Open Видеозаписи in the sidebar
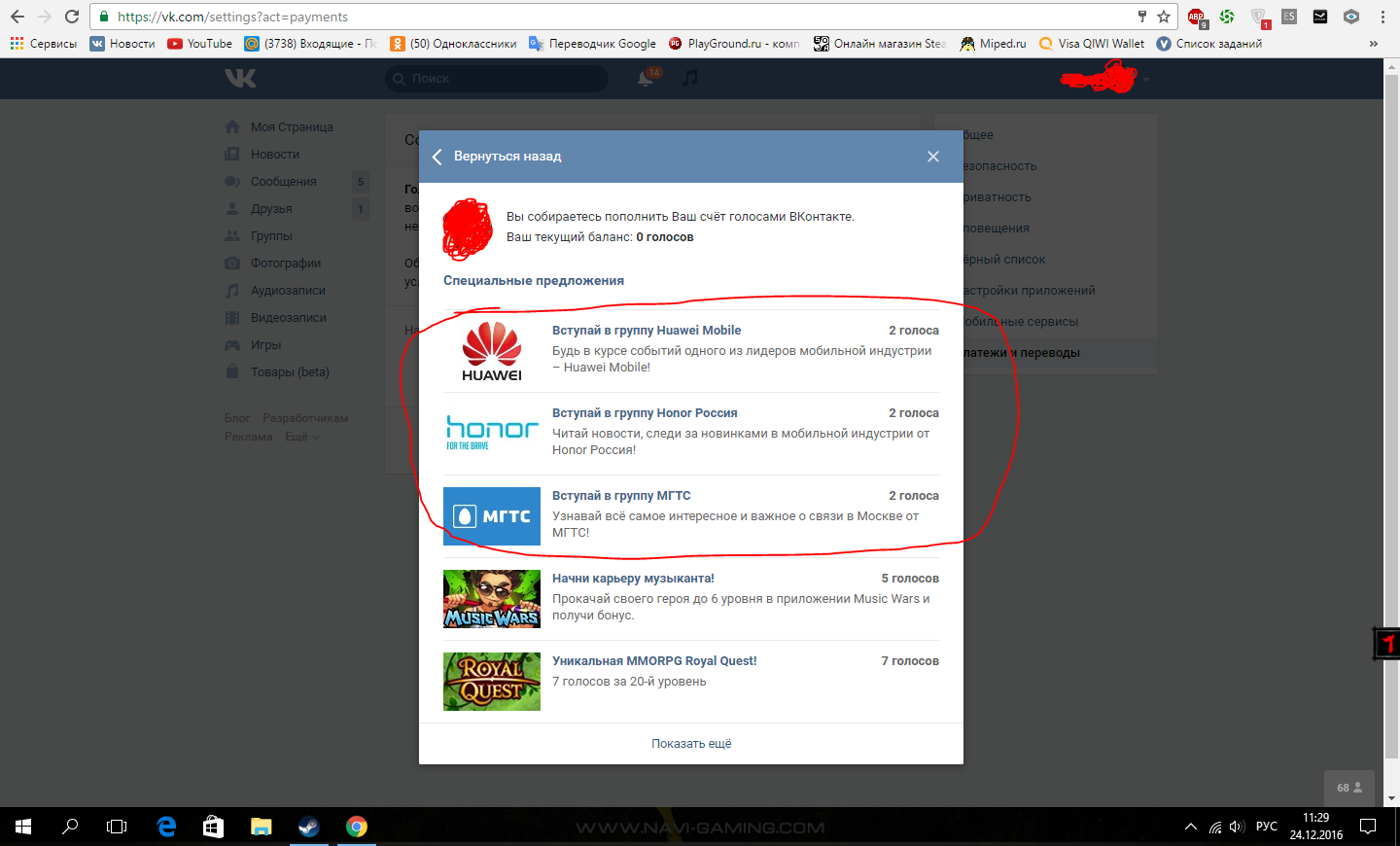 (289, 318)
